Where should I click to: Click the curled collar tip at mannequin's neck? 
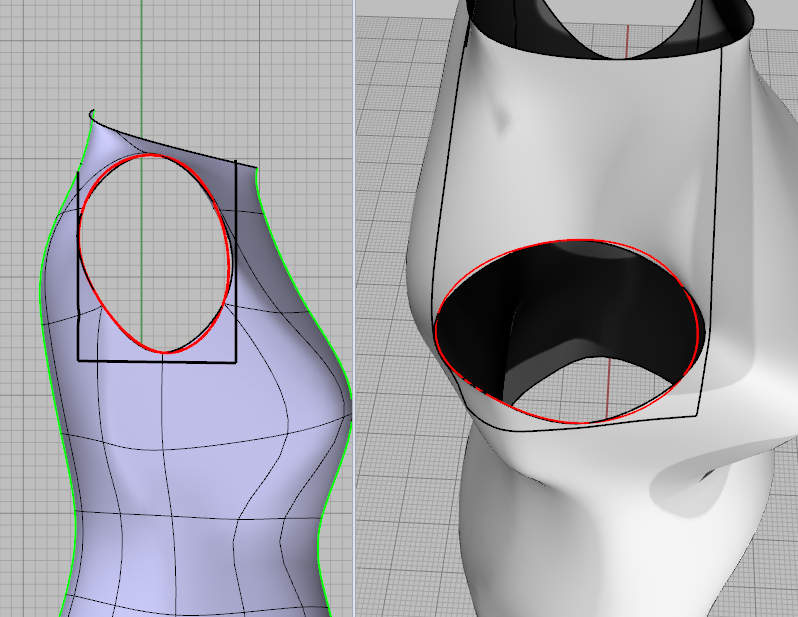pyautogui.click(x=91, y=111)
